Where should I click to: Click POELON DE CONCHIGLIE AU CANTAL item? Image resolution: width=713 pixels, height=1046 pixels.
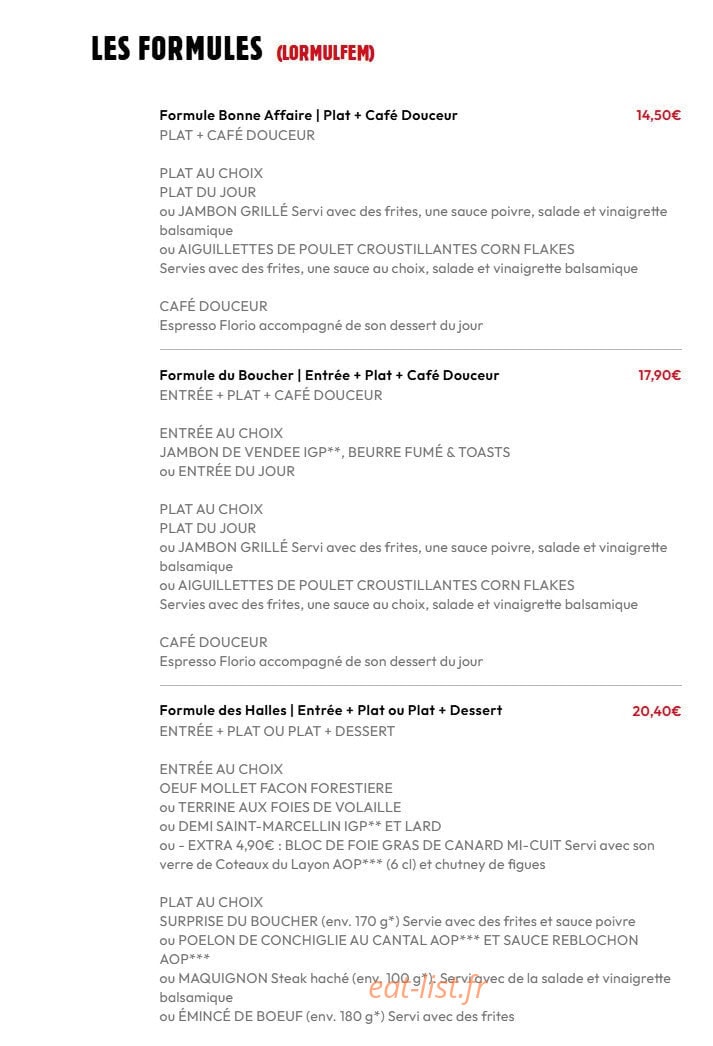click(399, 950)
